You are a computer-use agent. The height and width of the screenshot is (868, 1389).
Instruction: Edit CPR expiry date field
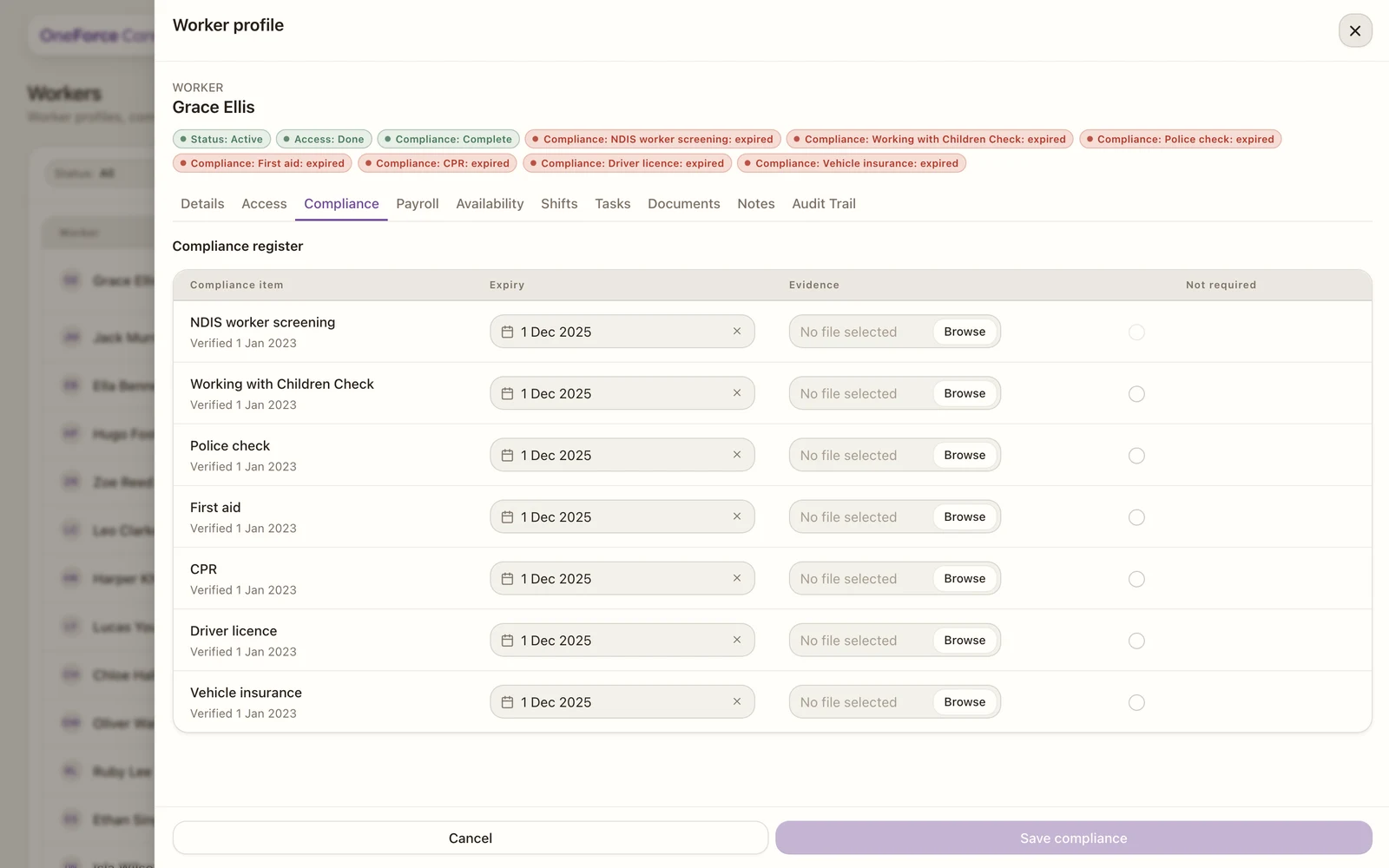click(622, 578)
